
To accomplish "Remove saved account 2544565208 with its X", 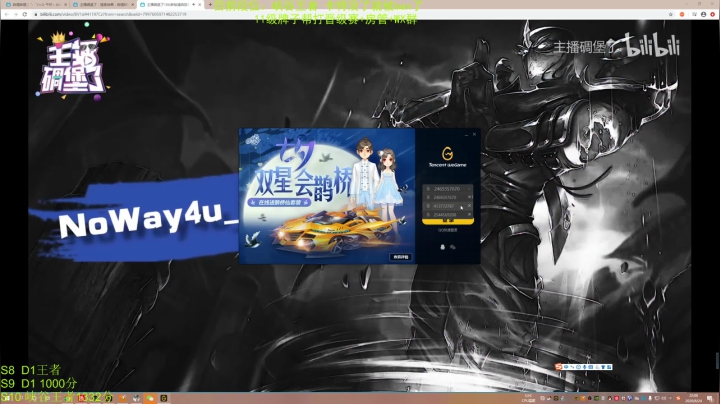I will (469, 214).
